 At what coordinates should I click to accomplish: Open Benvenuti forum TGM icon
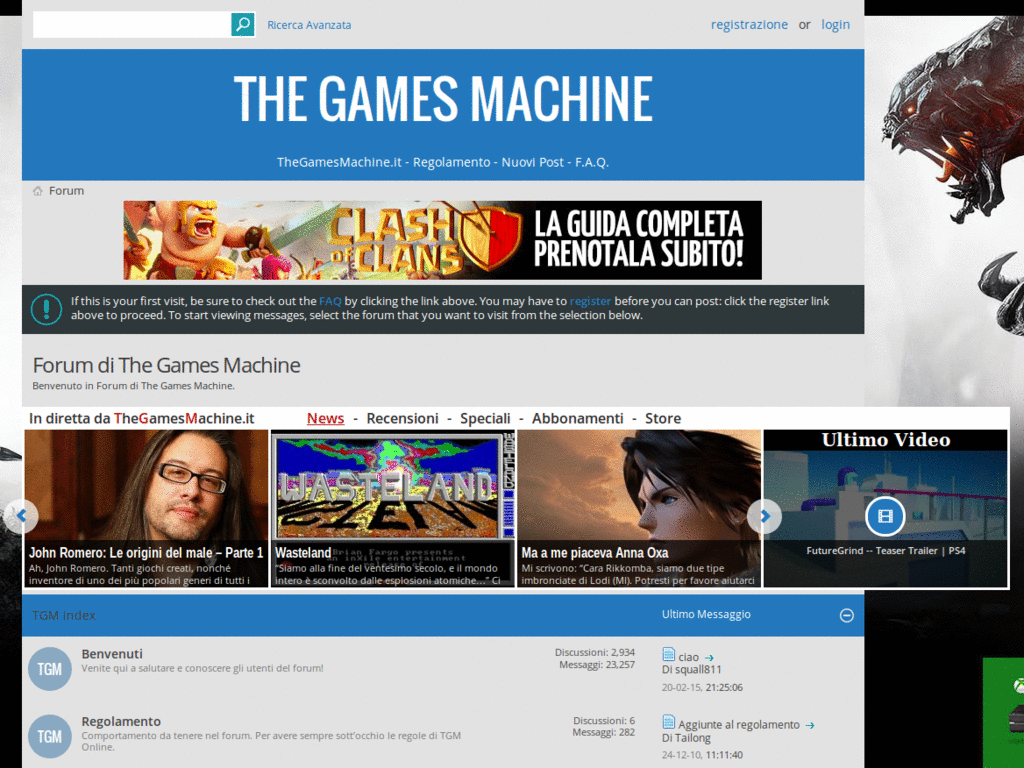click(50, 669)
